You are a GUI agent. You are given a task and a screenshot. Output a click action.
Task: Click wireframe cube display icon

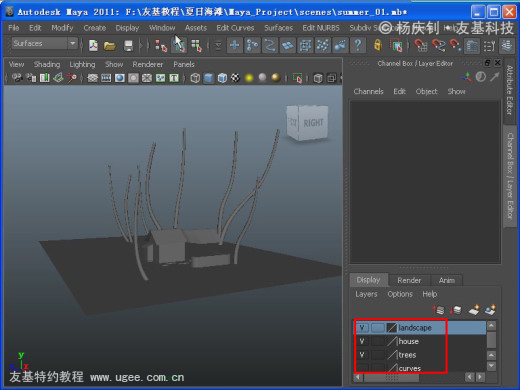(195, 78)
